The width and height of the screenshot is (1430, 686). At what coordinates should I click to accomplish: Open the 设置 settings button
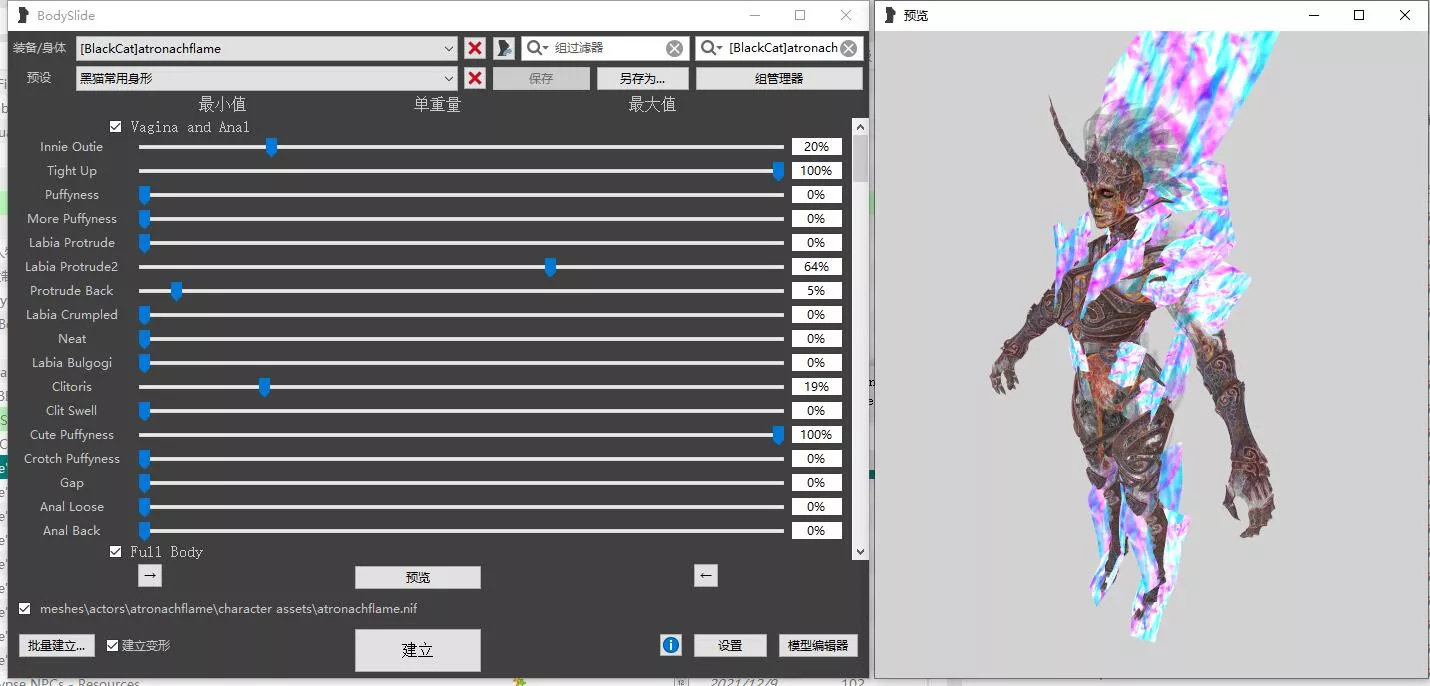[x=730, y=645]
